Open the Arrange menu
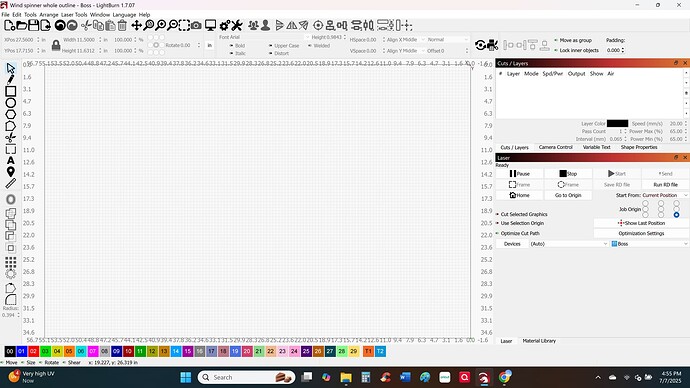This screenshot has width=690, height=388. tap(48, 15)
